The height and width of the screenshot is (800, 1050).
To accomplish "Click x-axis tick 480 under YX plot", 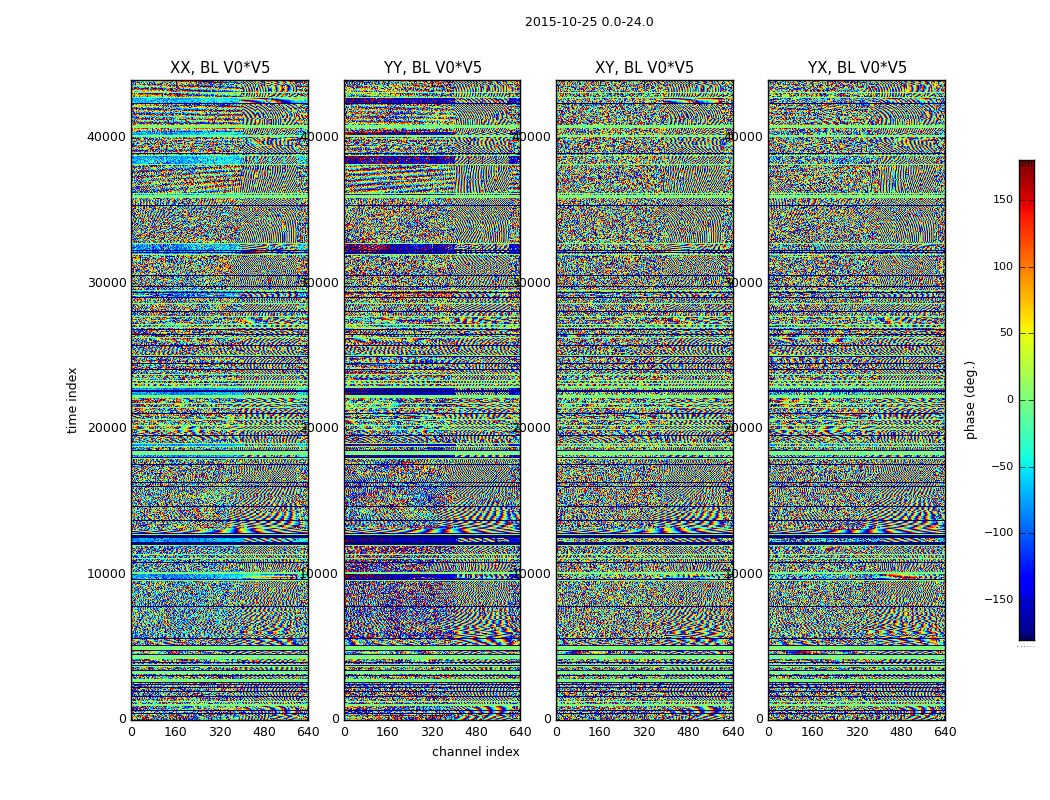I will 901,732.
